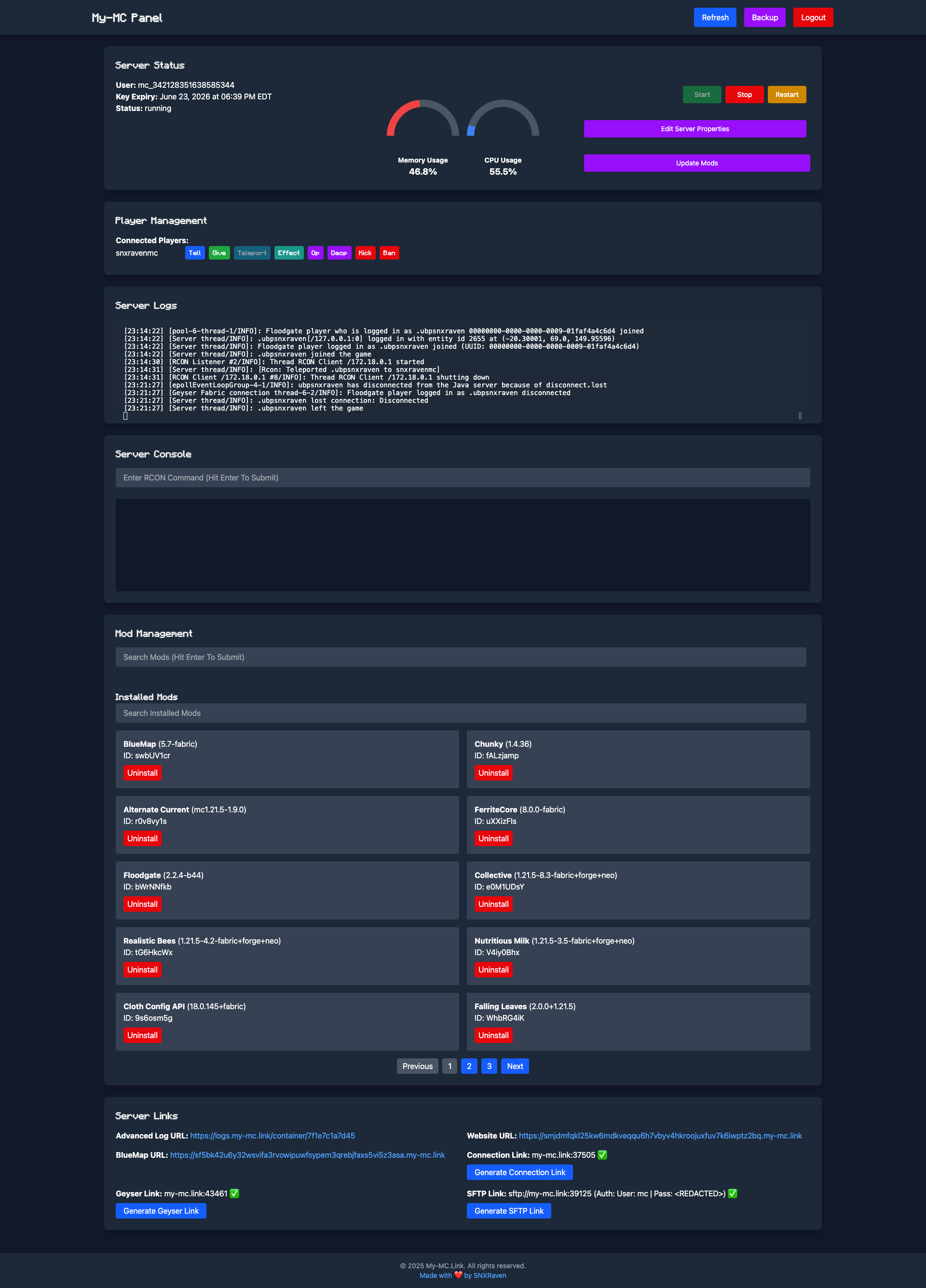The width and height of the screenshot is (926, 1288).
Task: Uninstall the Floodgate mod
Action: pos(142,904)
